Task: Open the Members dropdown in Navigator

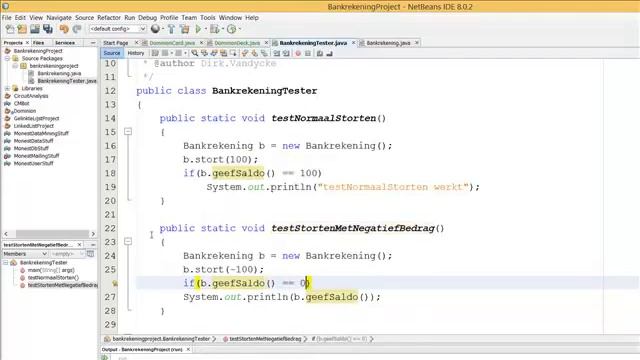Action: pos(25,254)
